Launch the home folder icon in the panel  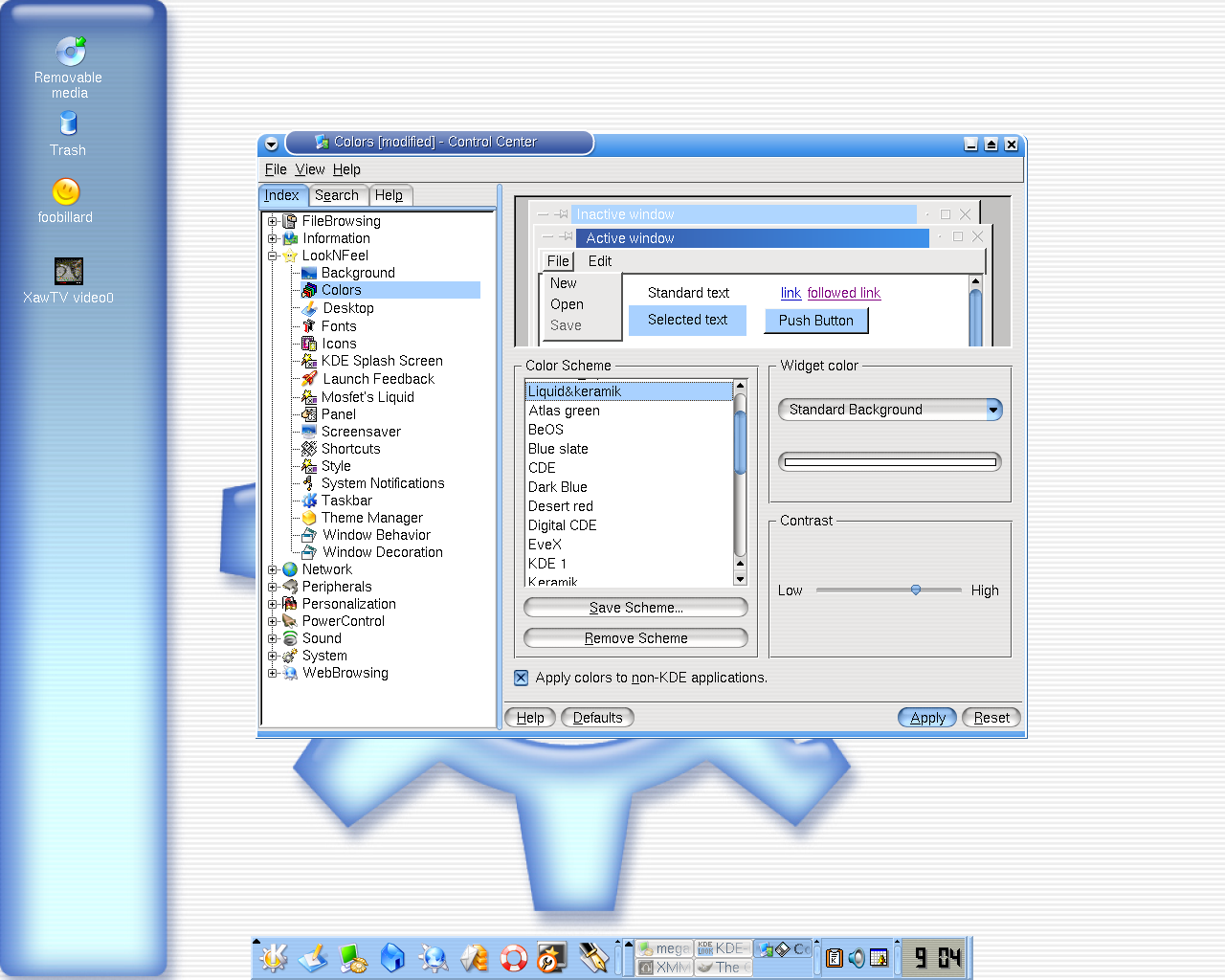pyautogui.click(x=392, y=957)
